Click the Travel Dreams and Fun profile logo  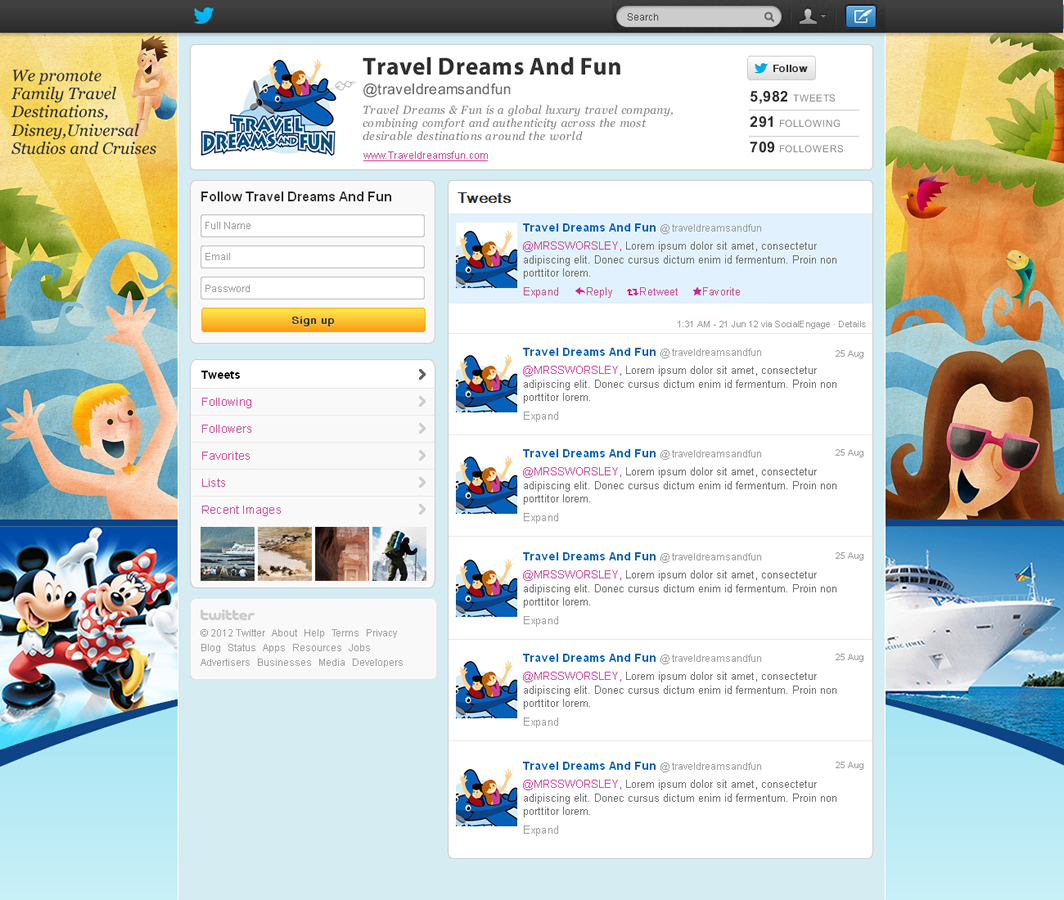[271, 107]
